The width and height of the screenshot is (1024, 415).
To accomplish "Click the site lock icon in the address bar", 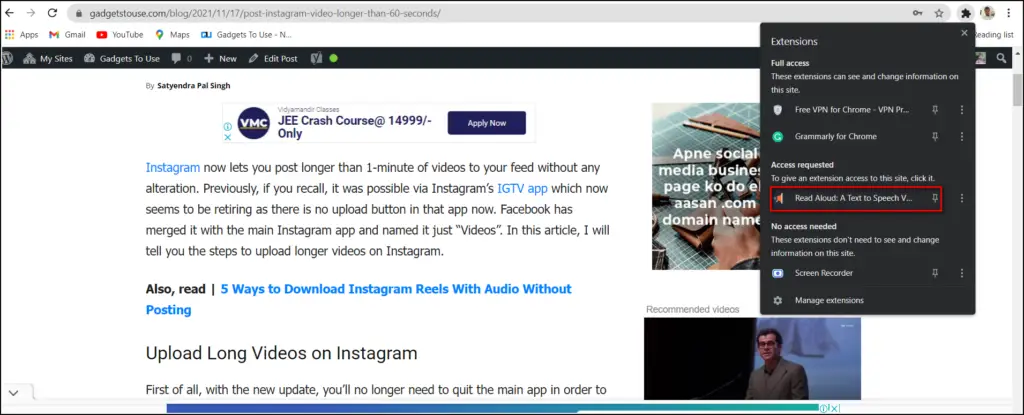I will tap(78, 13).
